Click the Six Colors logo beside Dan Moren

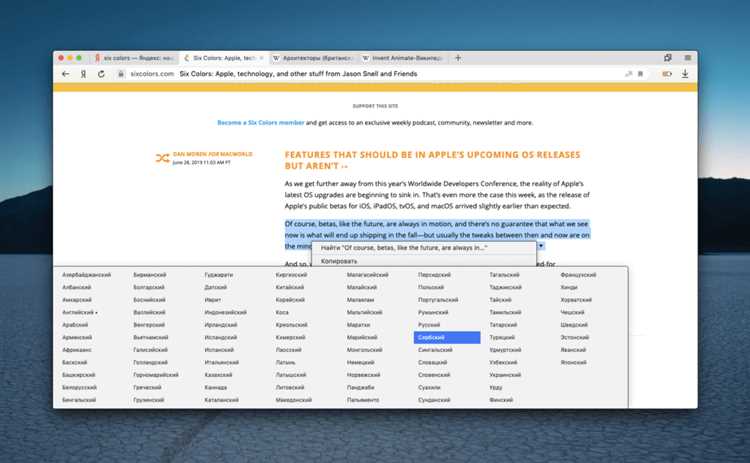tap(162, 158)
